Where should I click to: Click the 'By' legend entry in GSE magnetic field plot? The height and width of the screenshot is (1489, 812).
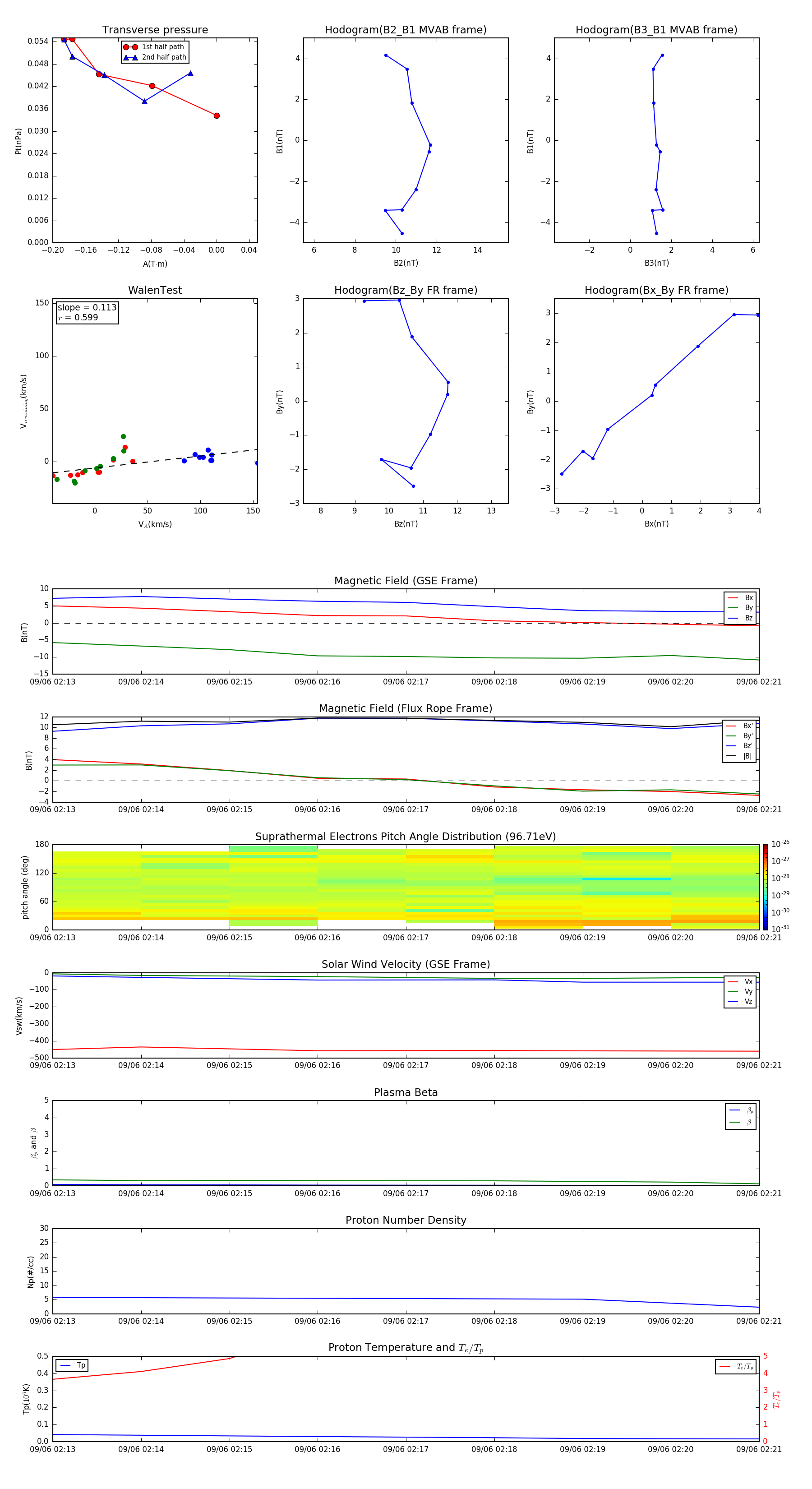[740, 608]
